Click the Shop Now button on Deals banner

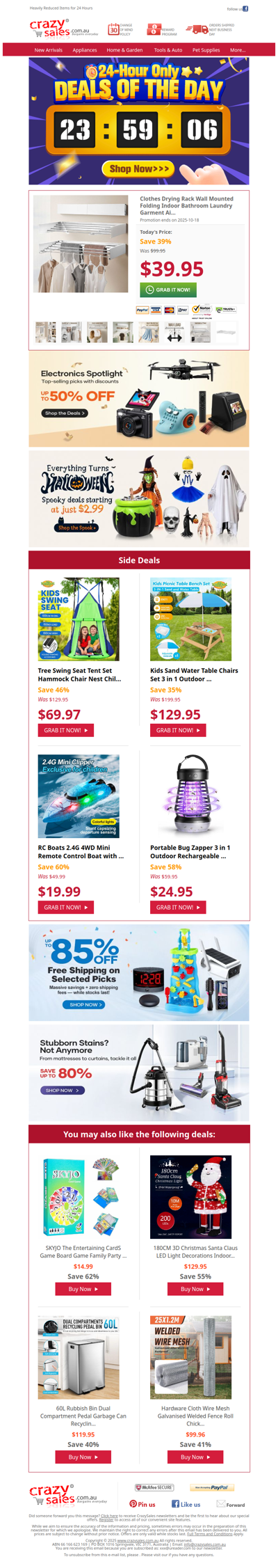139,168
